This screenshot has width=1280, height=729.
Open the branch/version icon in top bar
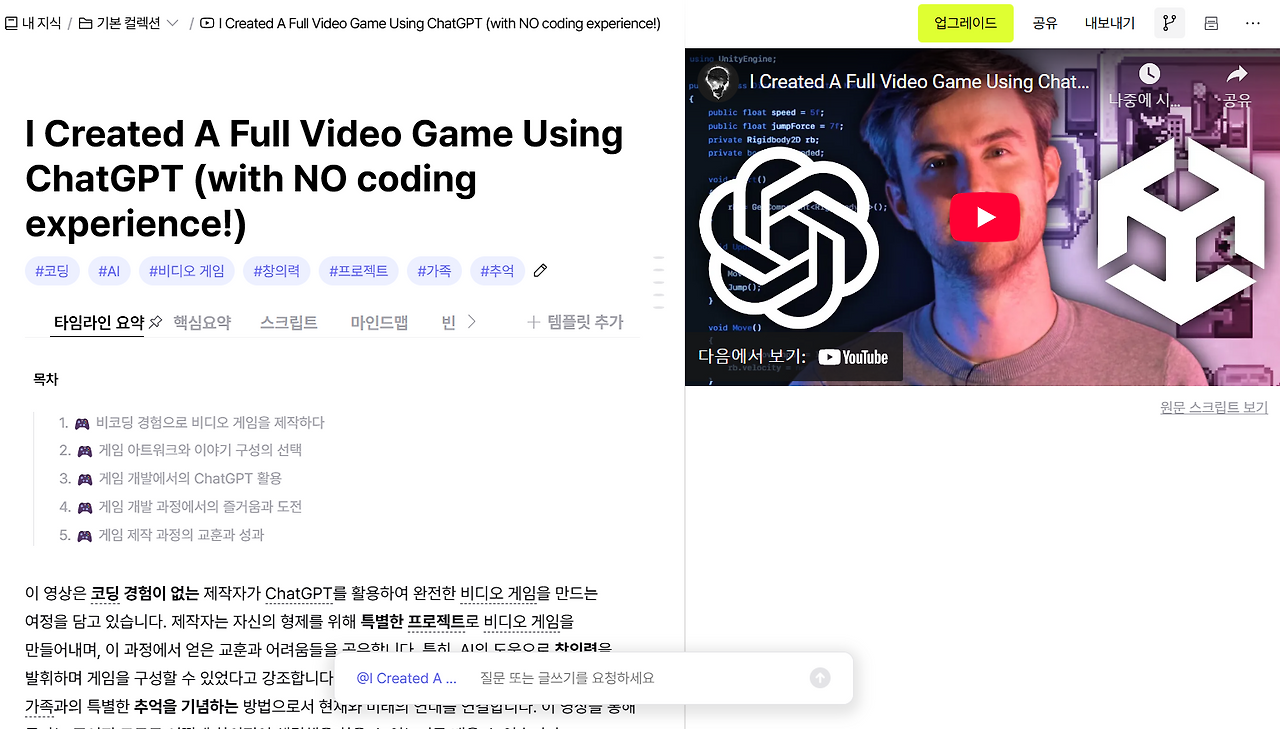coord(1168,23)
